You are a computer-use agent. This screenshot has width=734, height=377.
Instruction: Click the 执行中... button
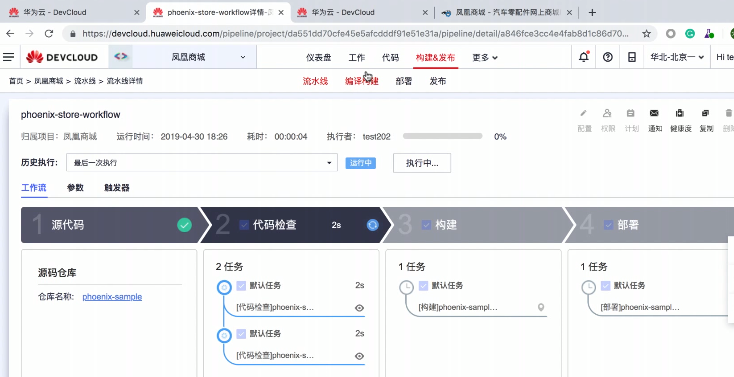[x=422, y=163]
